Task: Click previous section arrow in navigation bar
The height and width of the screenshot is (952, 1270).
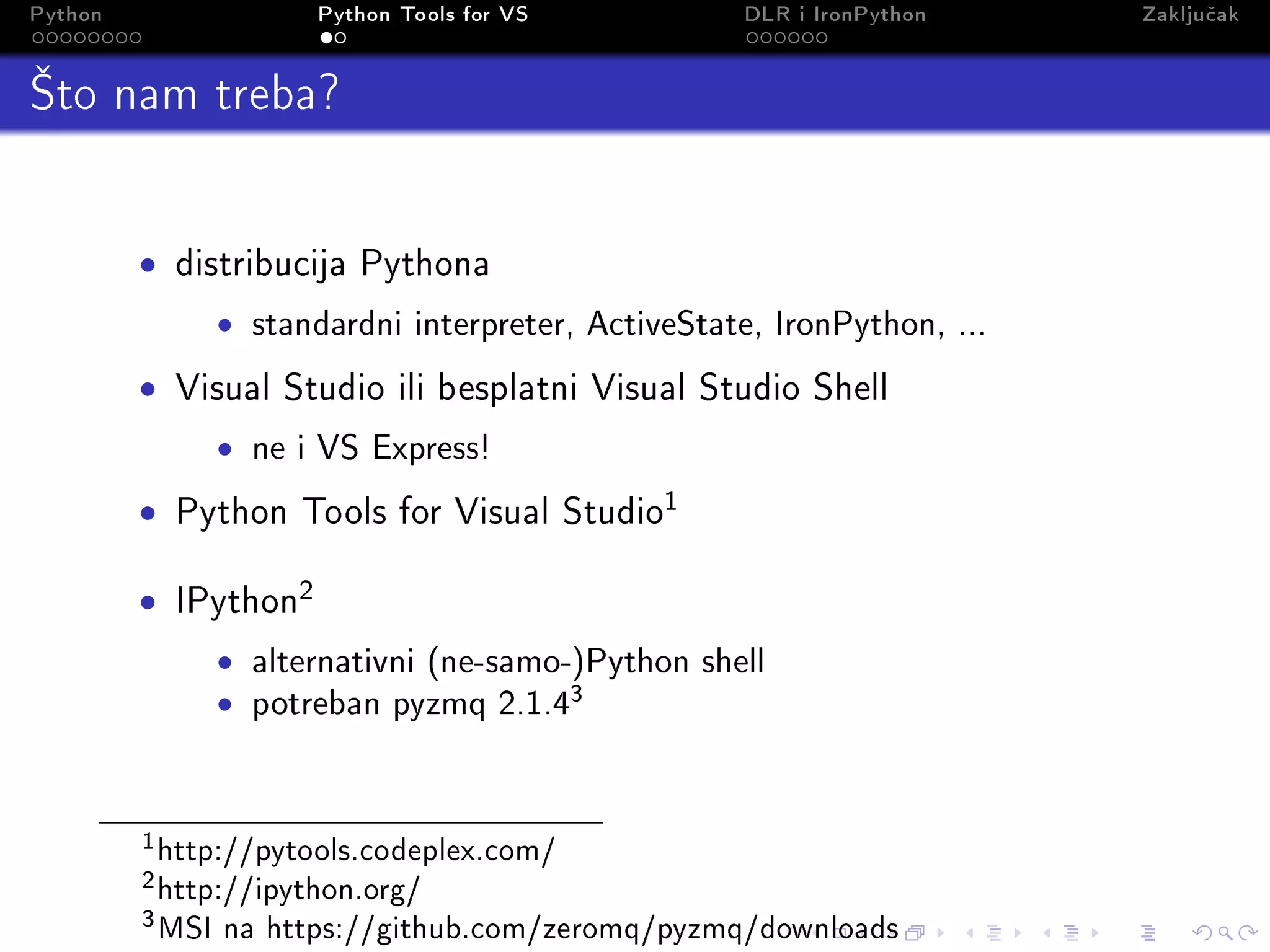Action: tap(1047, 932)
